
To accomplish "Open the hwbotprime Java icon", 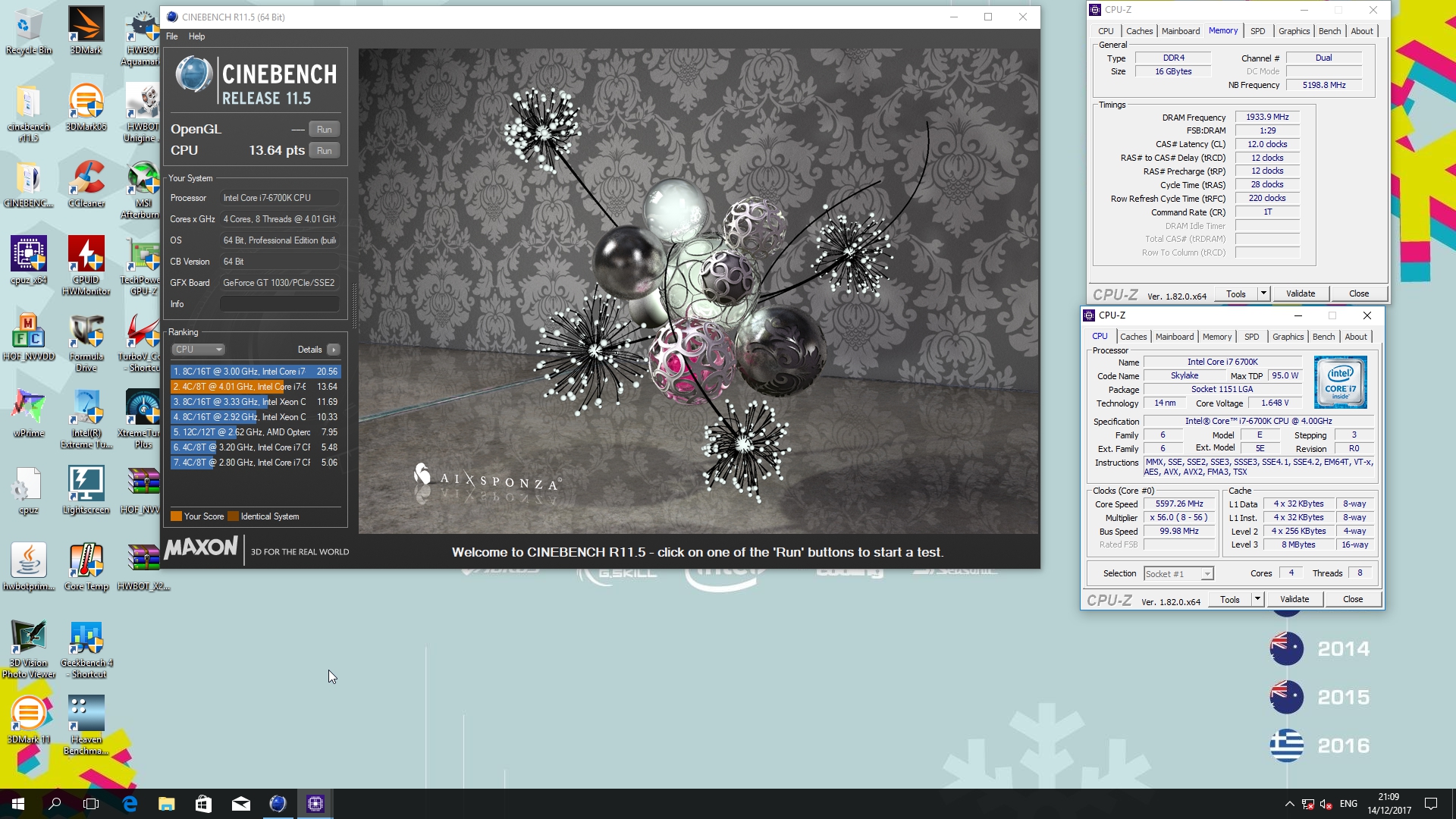I will click(x=28, y=567).
